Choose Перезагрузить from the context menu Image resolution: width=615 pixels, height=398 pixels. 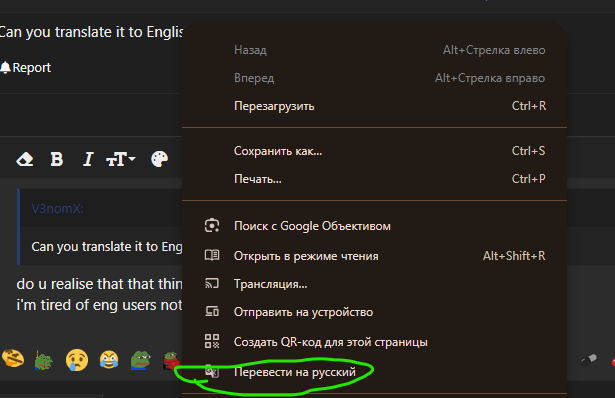coord(375,106)
